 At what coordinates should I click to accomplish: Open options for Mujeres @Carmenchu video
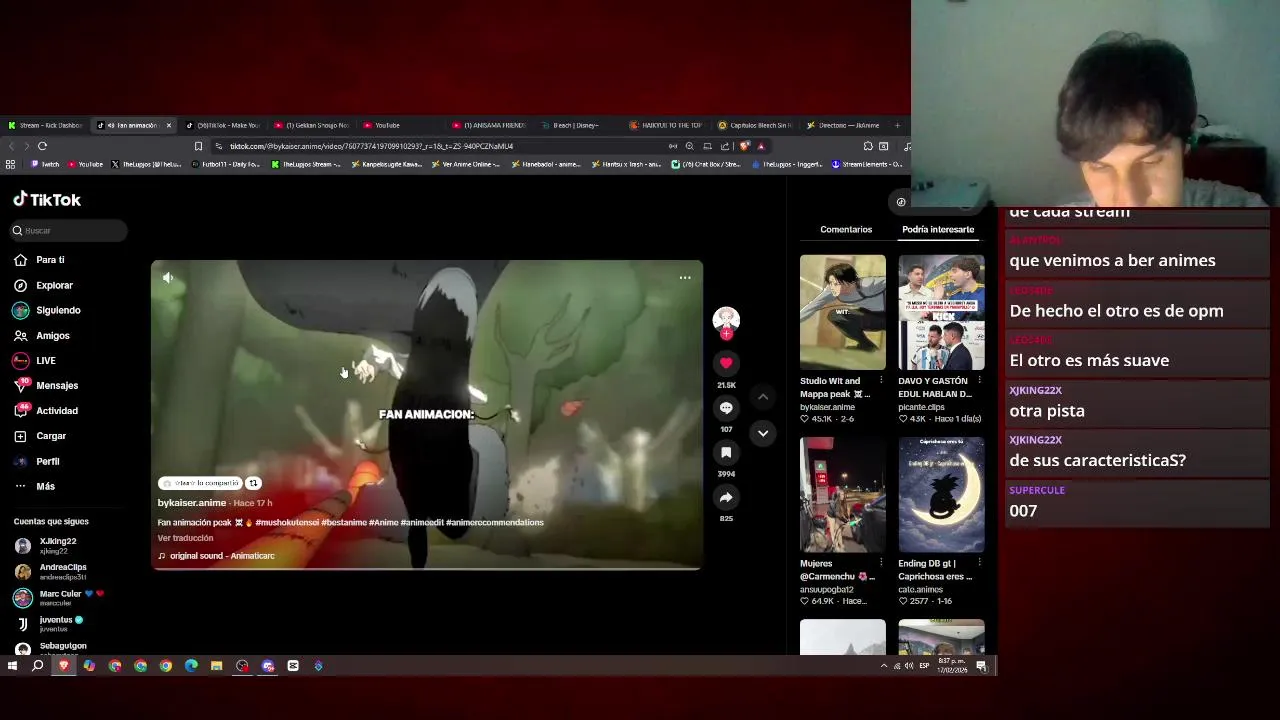point(881,563)
